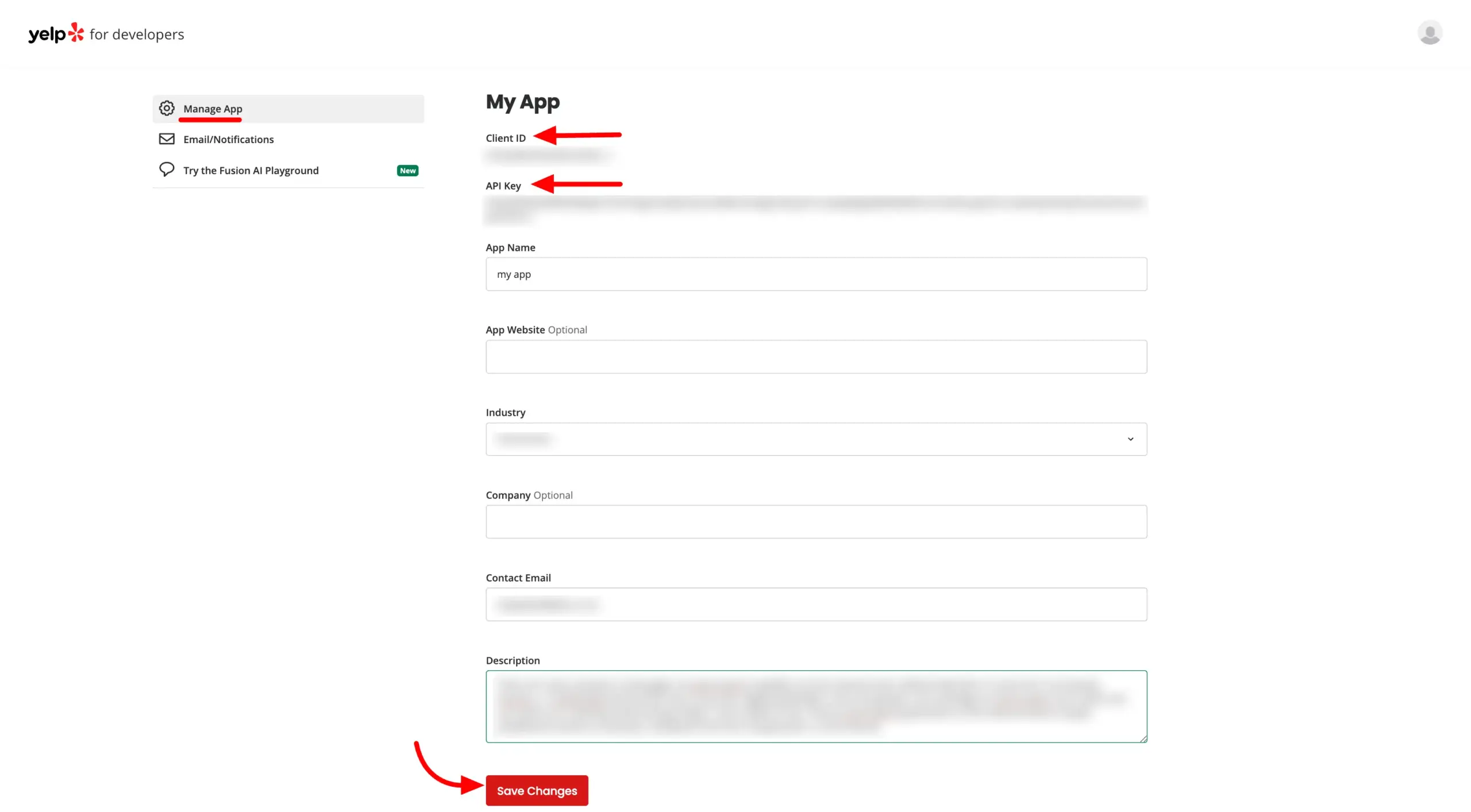
Task: Click the Client ID label
Action: (506, 138)
